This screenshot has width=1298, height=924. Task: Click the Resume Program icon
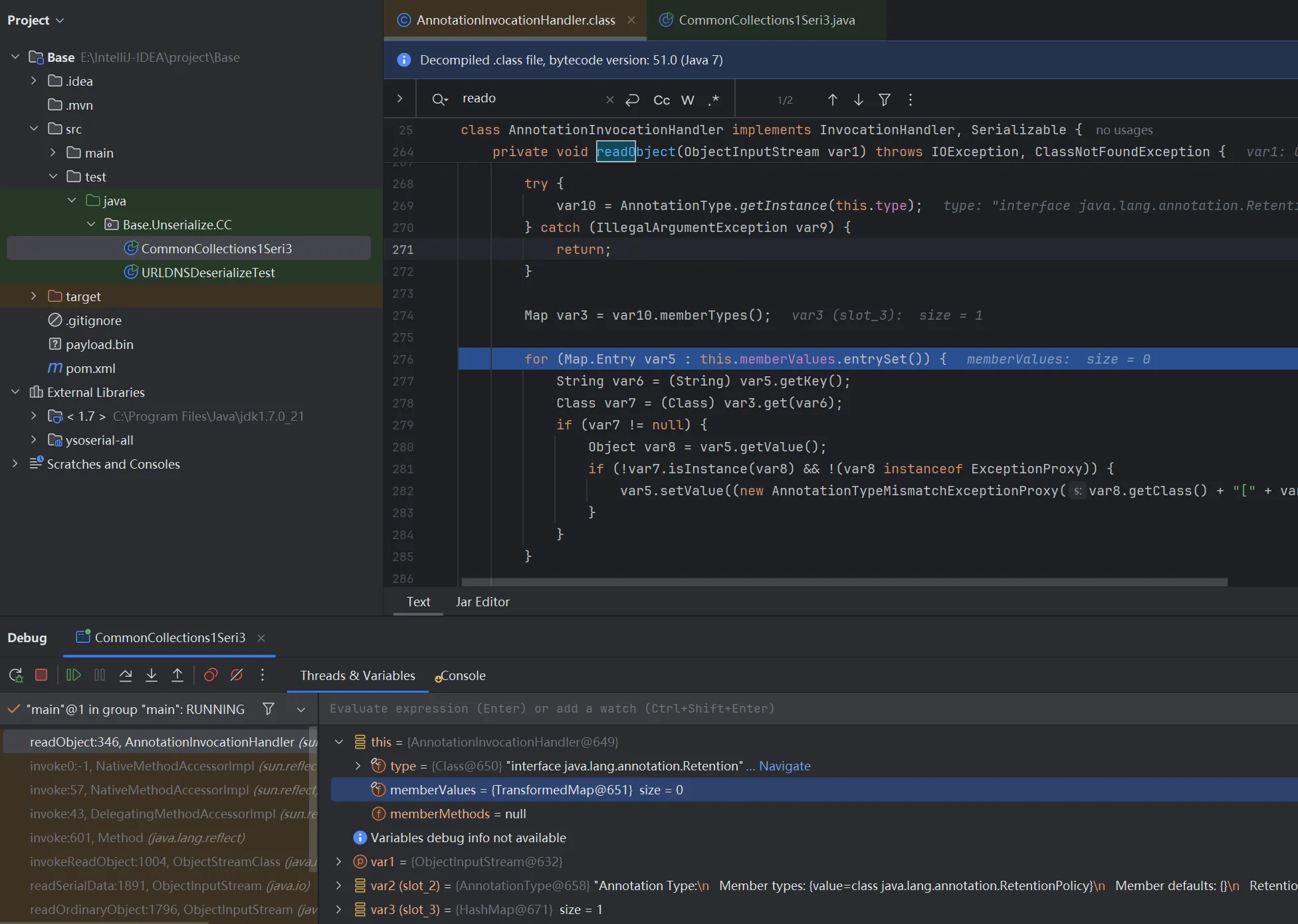coord(74,675)
